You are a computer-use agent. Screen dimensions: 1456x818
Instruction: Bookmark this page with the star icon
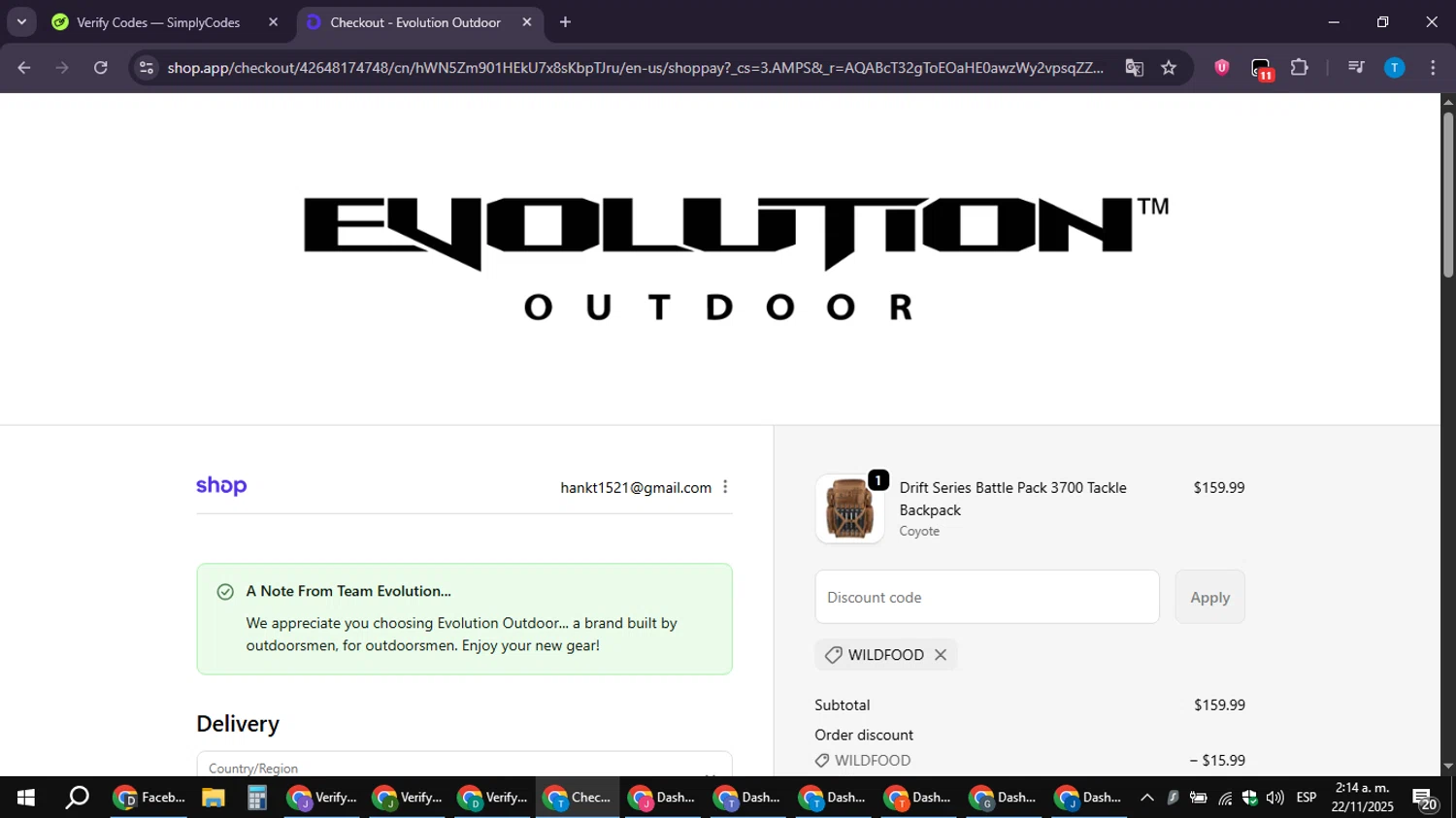(x=1169, y=68)
